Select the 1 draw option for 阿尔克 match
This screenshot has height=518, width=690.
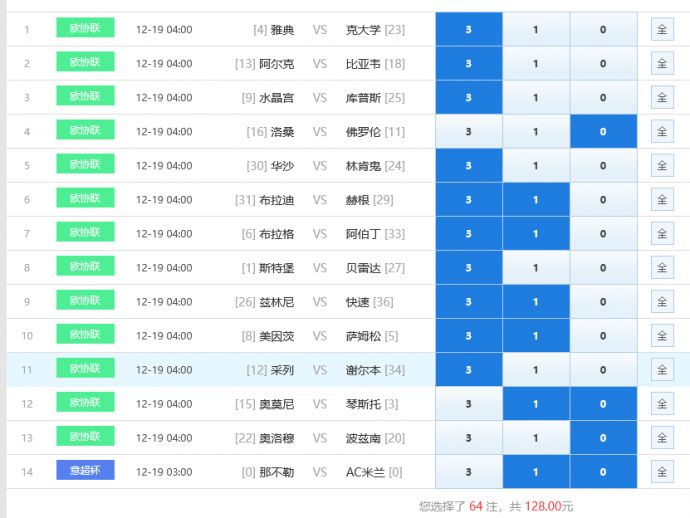tap(535, 64)
